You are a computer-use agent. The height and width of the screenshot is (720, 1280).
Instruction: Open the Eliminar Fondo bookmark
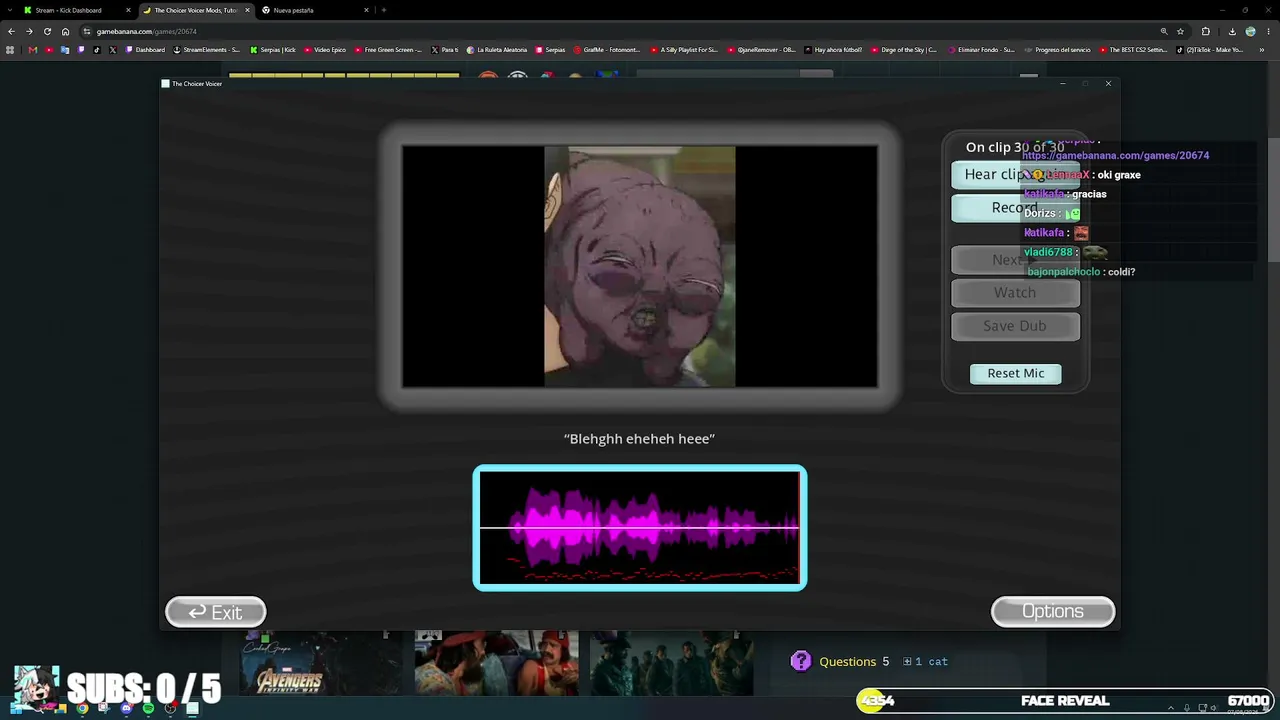pos(981,50)
